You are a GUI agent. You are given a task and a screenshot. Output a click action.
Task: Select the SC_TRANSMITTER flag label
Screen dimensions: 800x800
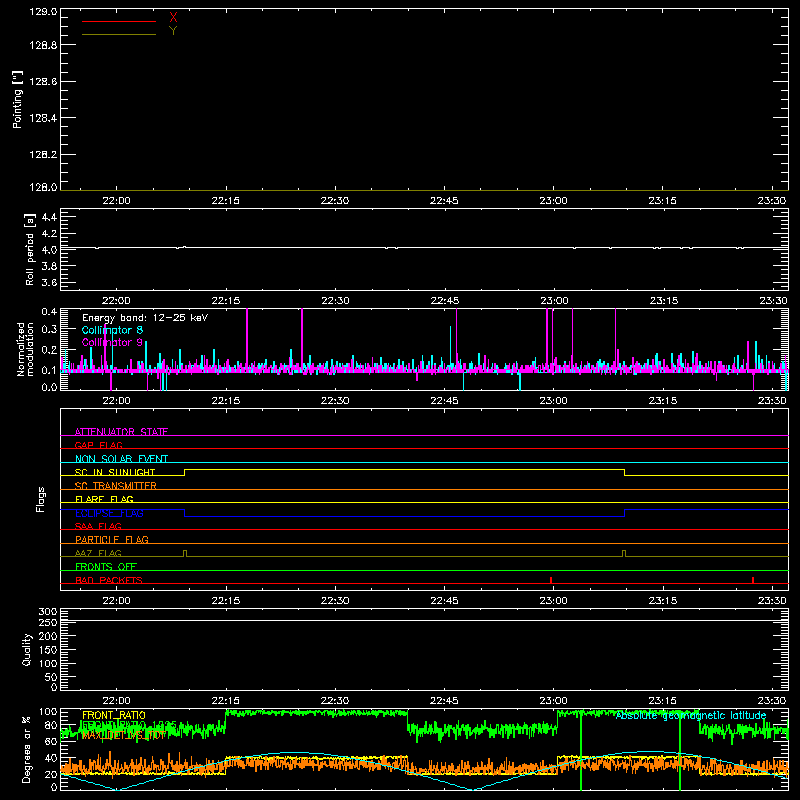tap(116, 486)
